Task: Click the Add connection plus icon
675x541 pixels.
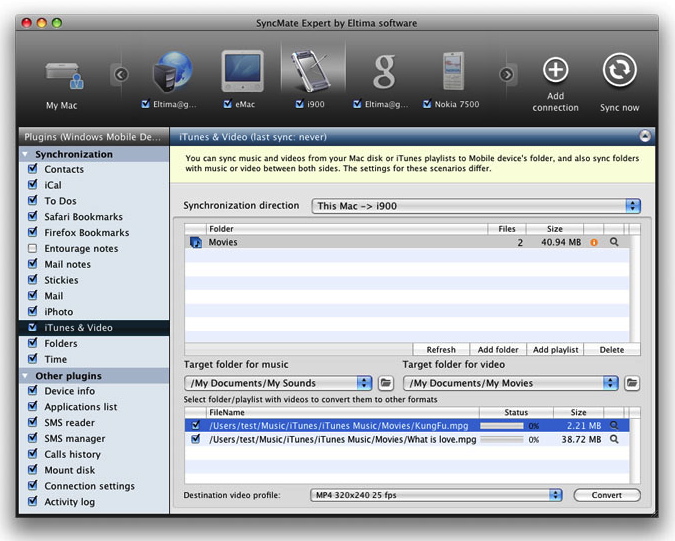Action: click(x=555, y=70)
